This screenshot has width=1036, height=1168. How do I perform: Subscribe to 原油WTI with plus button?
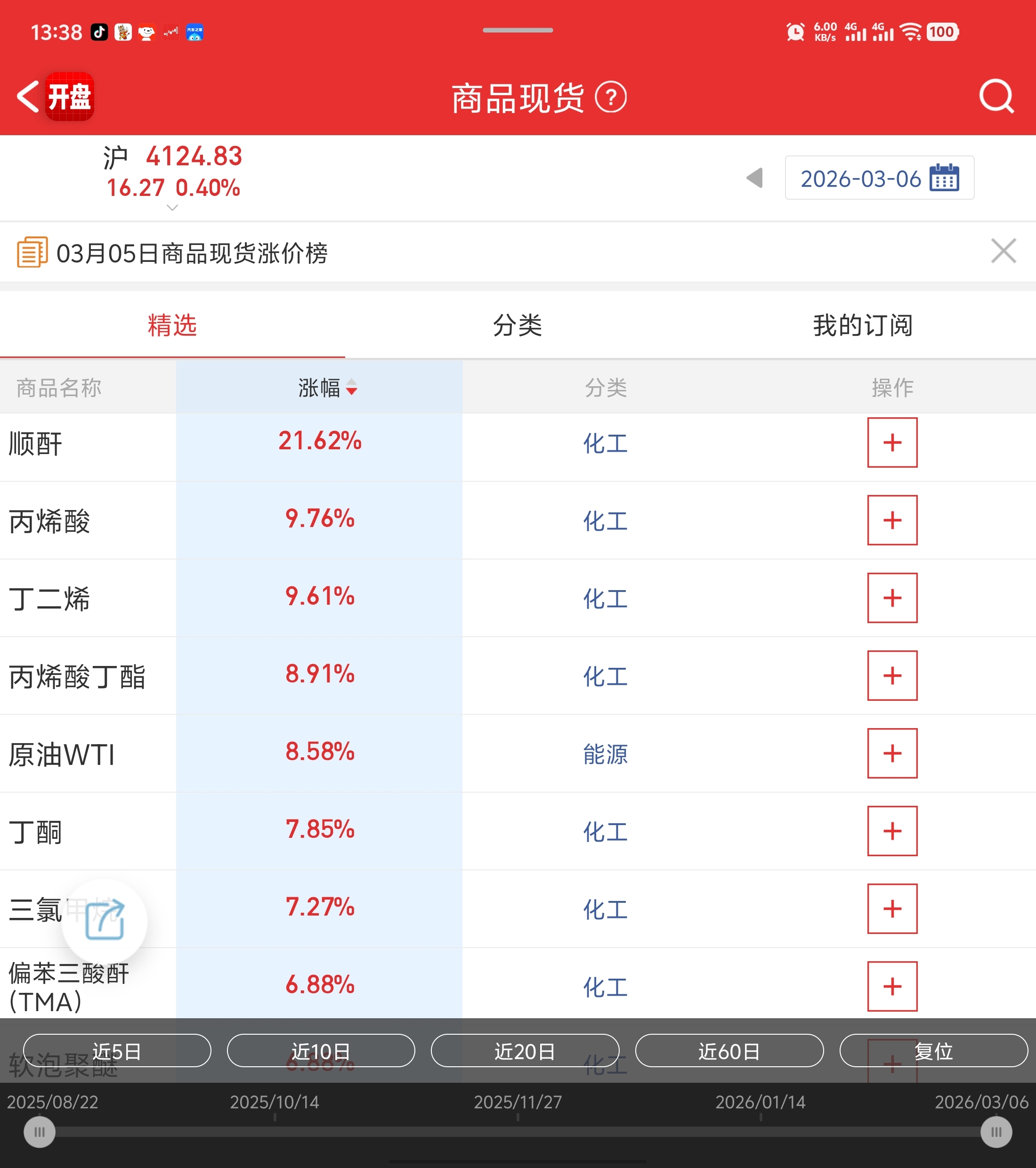click(x=891, y=753)
